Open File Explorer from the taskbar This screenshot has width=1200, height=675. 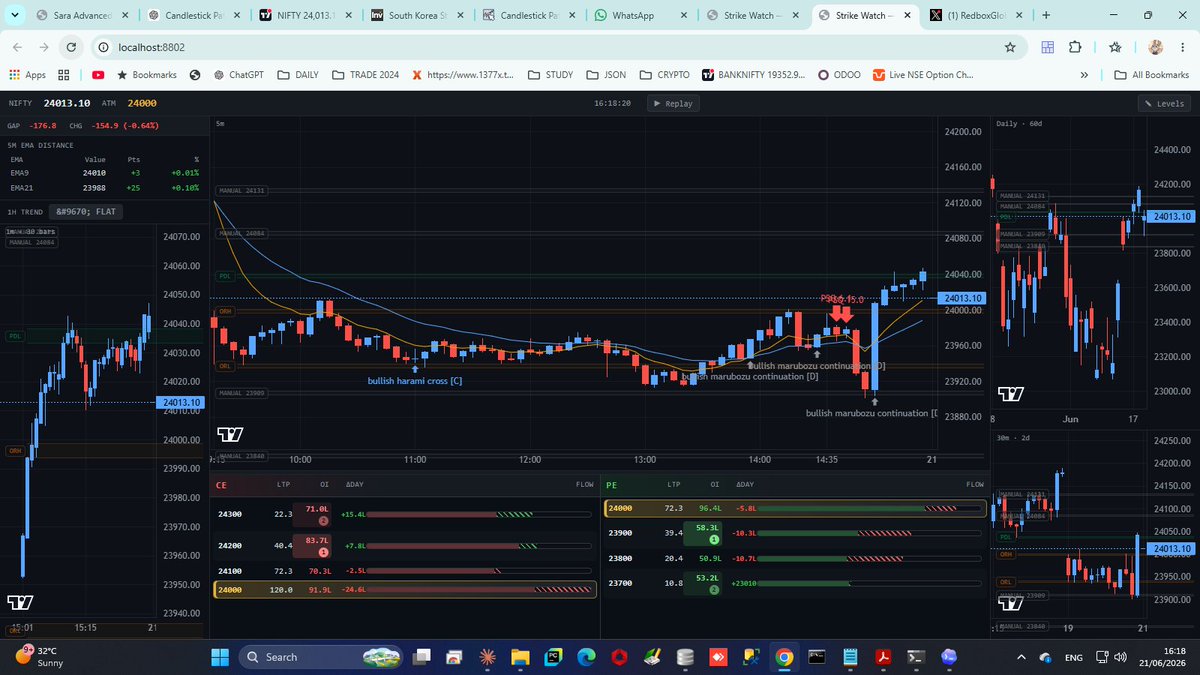click(x=520, y=657)
